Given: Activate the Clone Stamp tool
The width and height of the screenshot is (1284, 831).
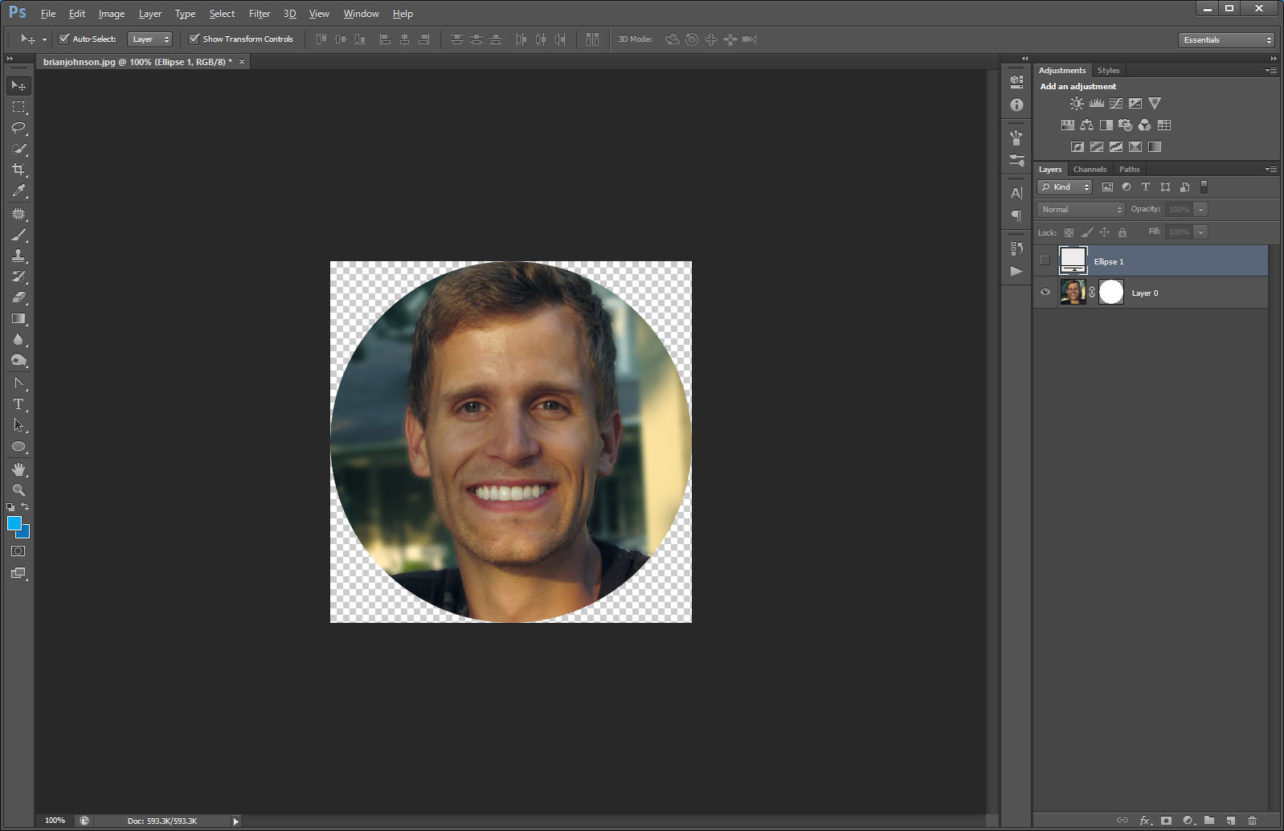Looking at the screenshot, I should pos(18,253).
